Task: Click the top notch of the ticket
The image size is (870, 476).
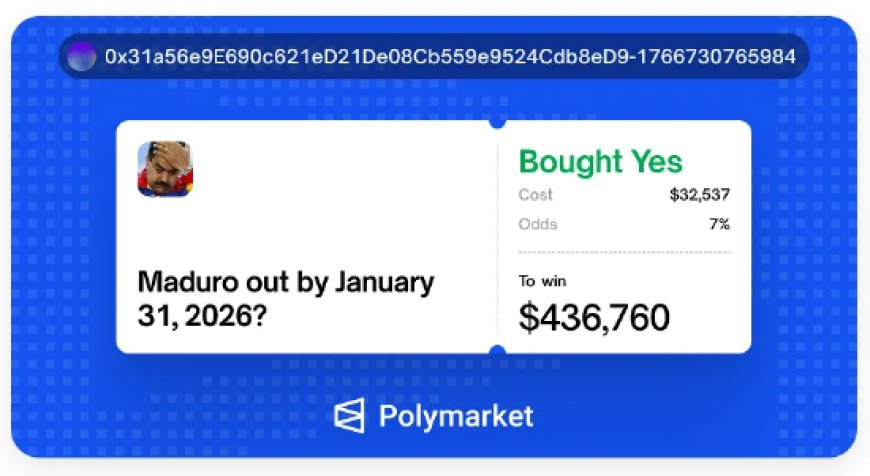Action: [497, 123]
